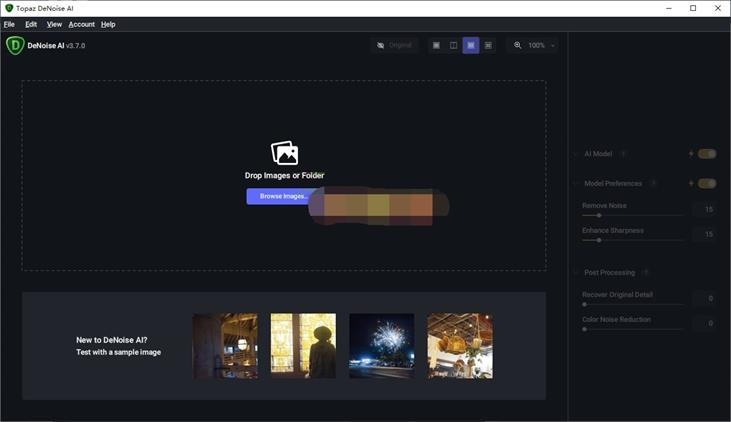Click the Browse Images button

[x=283, y=196]
